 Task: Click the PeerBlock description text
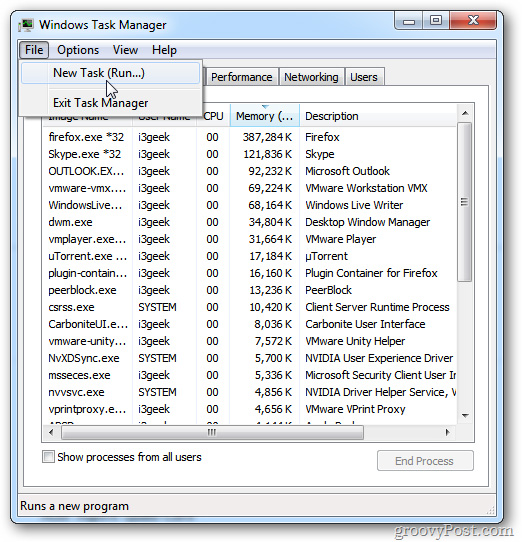coord(328,290)
